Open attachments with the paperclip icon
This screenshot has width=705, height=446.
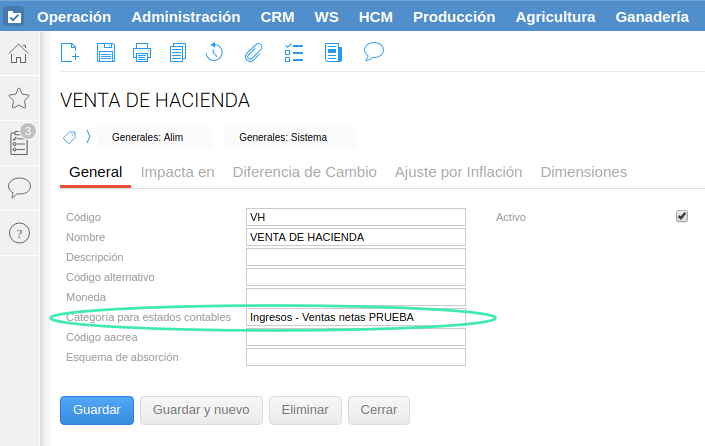(x=253, y=53)
